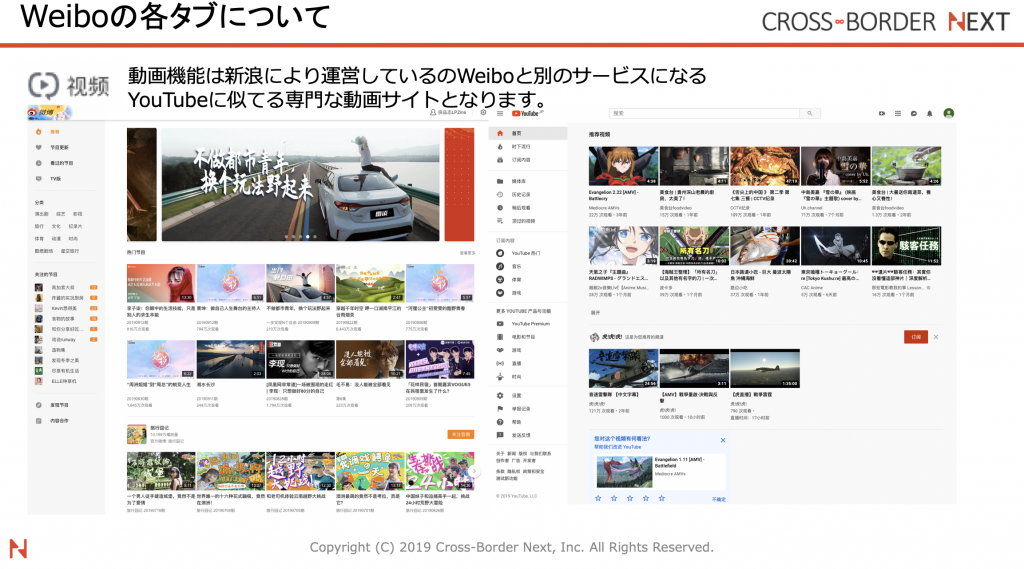Play the '駭客任務' Matrix video thumbnail
The width and height of the screenshot is (1024, 569).
pyautogui.click(x=906, y=246)
